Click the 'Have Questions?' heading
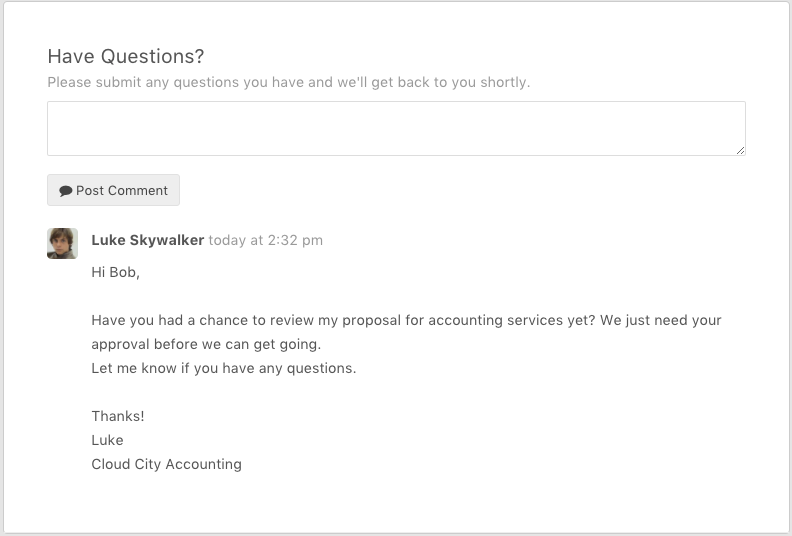This screenshot has height=536, width=792. coord(126,56)
